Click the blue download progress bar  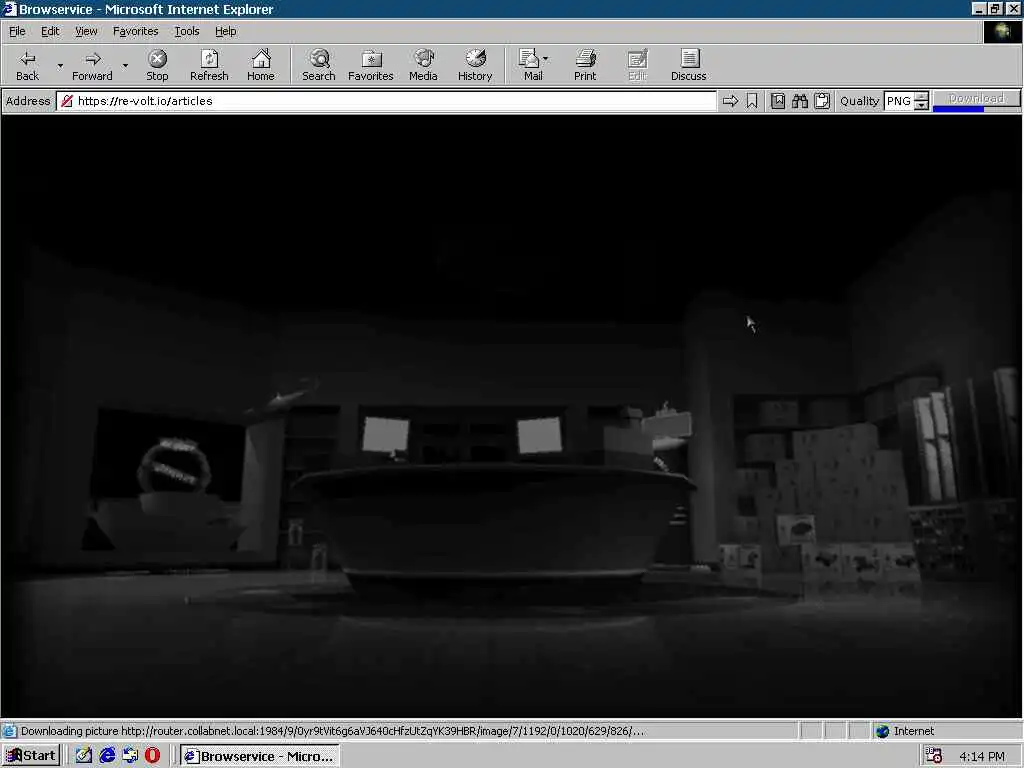click(x=958, y=109)
